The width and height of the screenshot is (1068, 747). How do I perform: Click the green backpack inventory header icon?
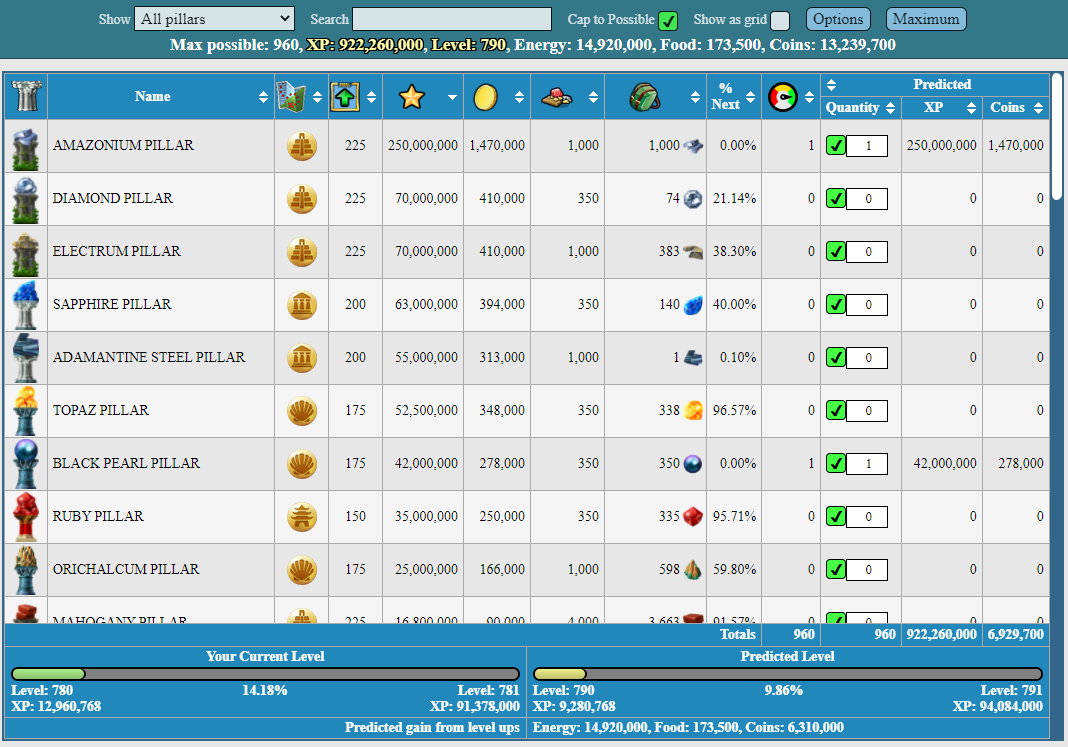[644, 97]
